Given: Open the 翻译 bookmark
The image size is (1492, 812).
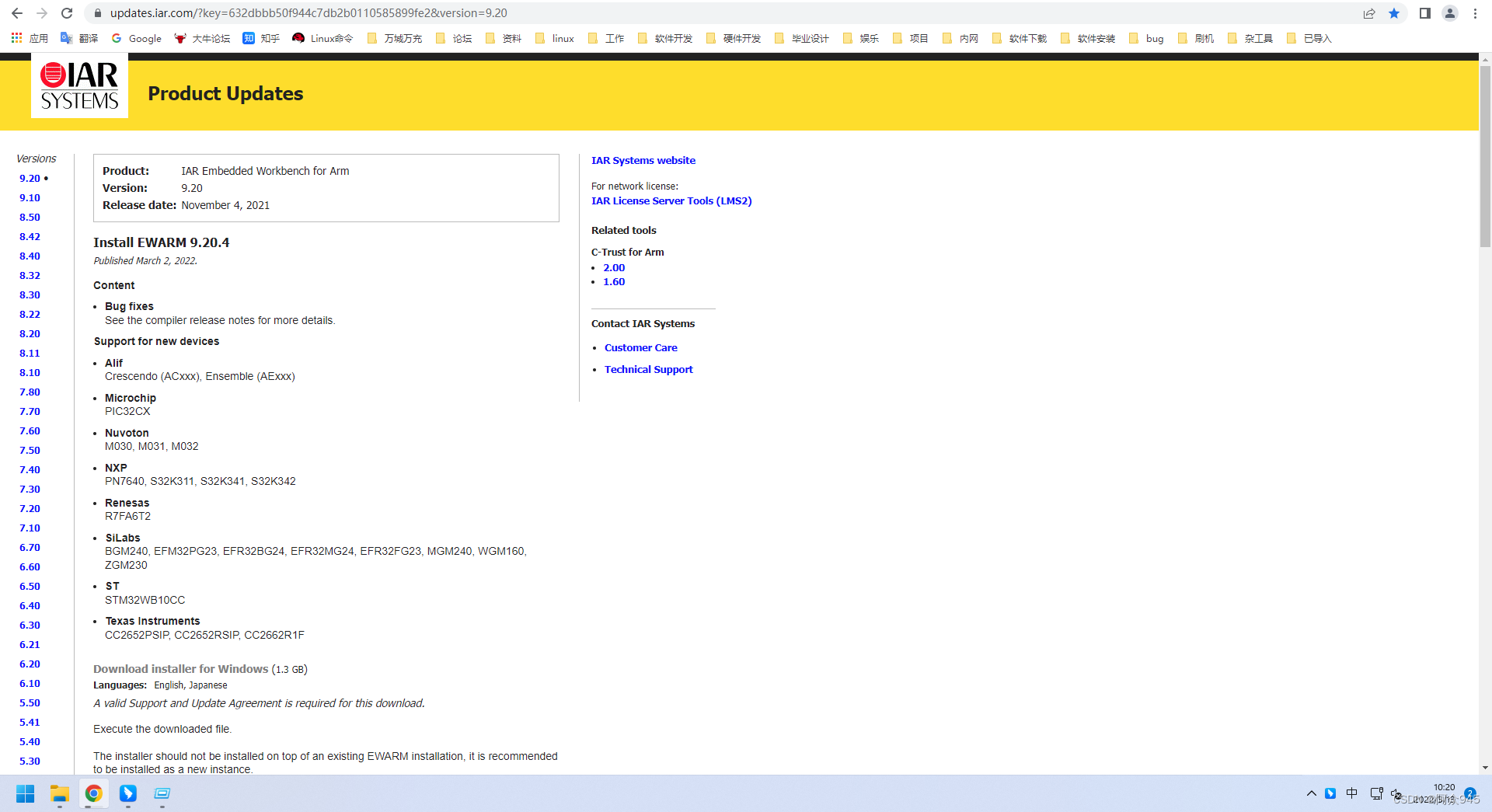Looking at the screenshot, I should pos(79,38).
